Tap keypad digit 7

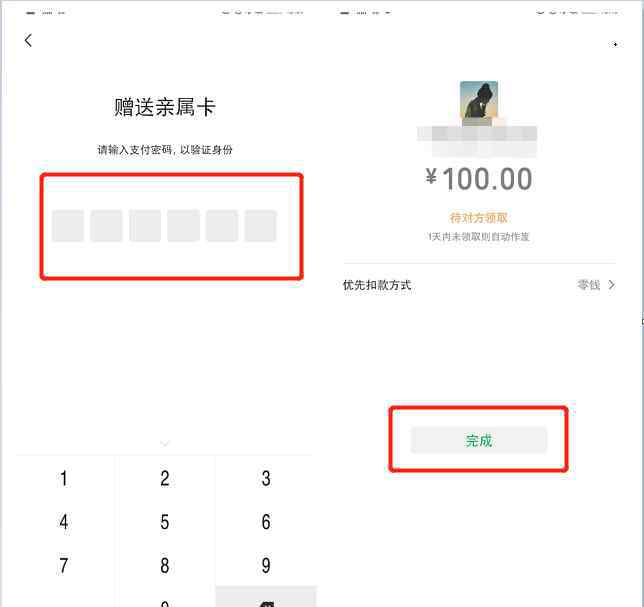point(64,566)
